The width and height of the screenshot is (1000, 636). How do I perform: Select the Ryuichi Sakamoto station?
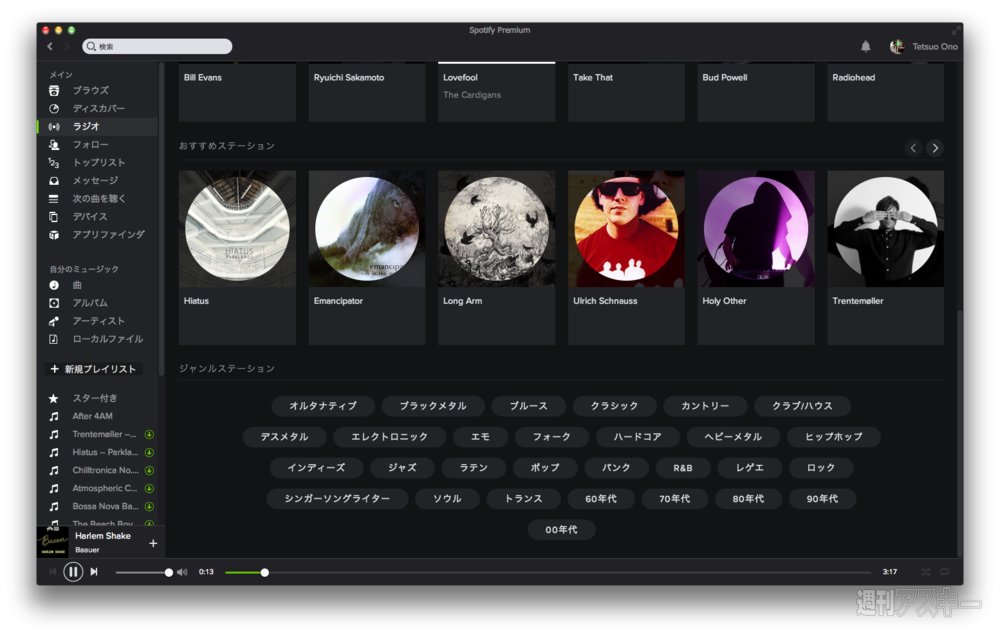(x=367, y=92)
